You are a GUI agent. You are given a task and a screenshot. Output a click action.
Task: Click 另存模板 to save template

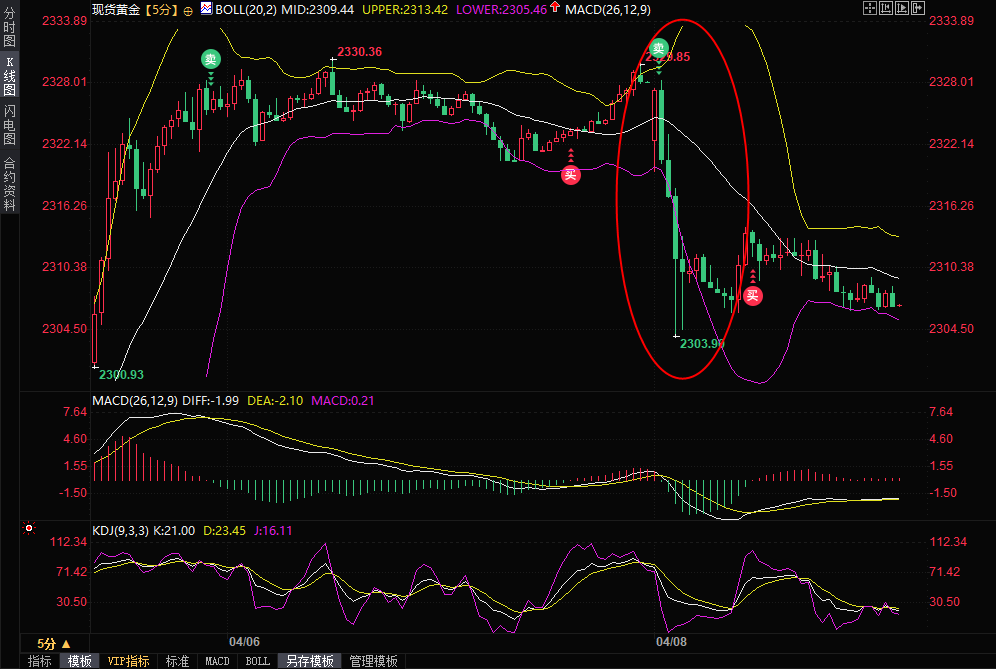point(309,661)
